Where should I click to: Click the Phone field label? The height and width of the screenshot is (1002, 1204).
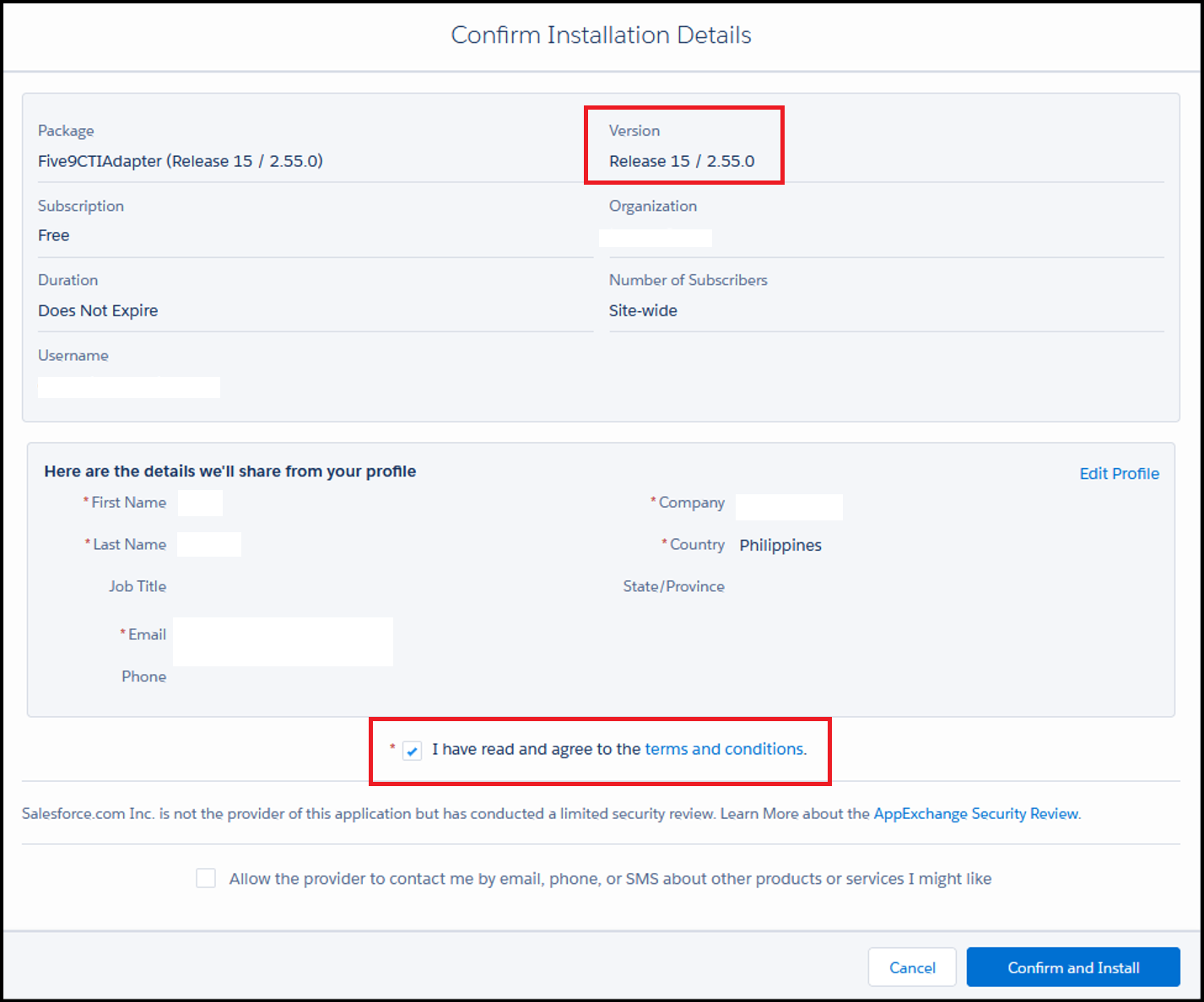tap(143, 676)
